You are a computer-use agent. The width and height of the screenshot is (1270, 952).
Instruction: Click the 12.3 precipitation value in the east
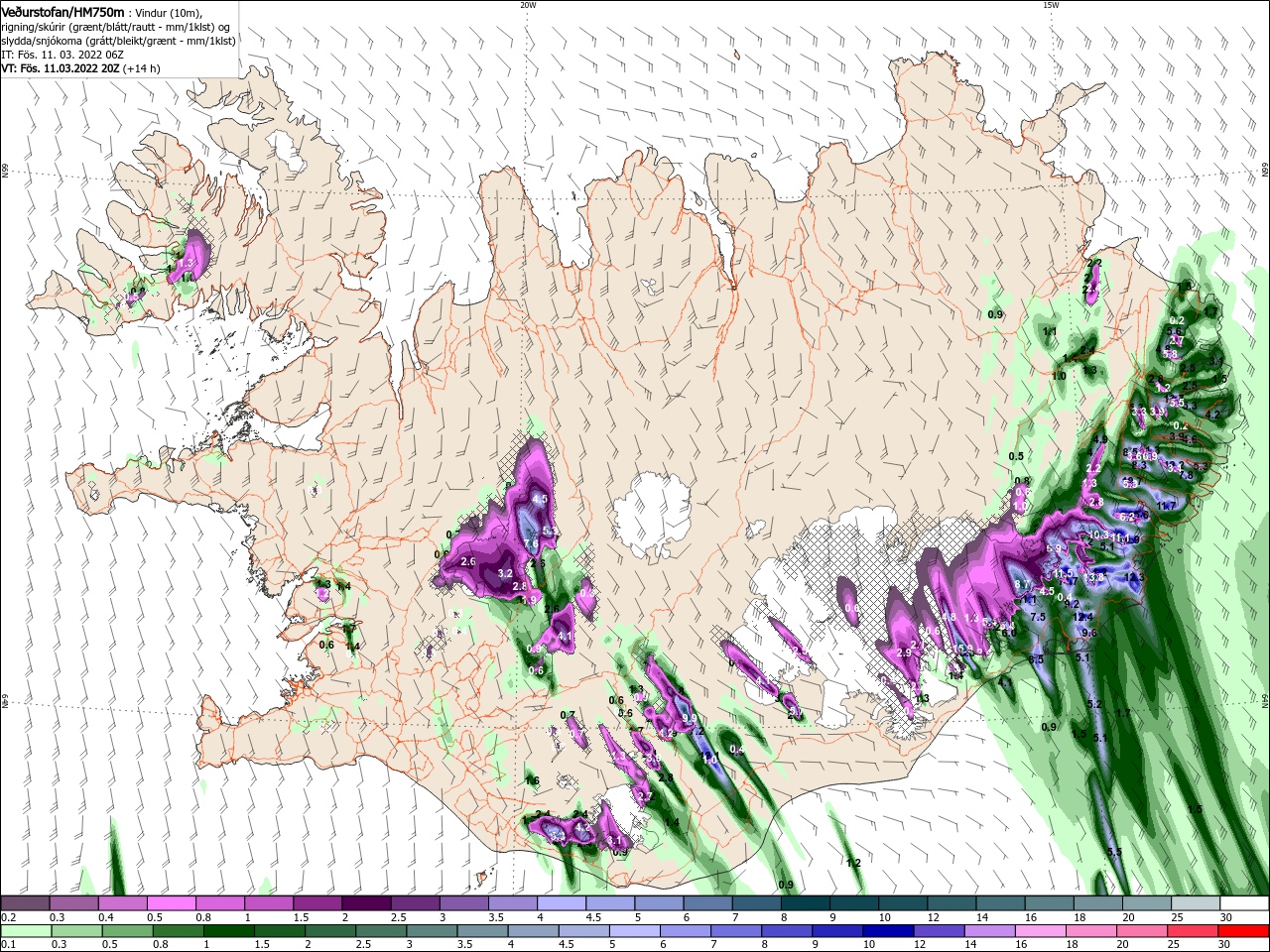pos(1135,576)
